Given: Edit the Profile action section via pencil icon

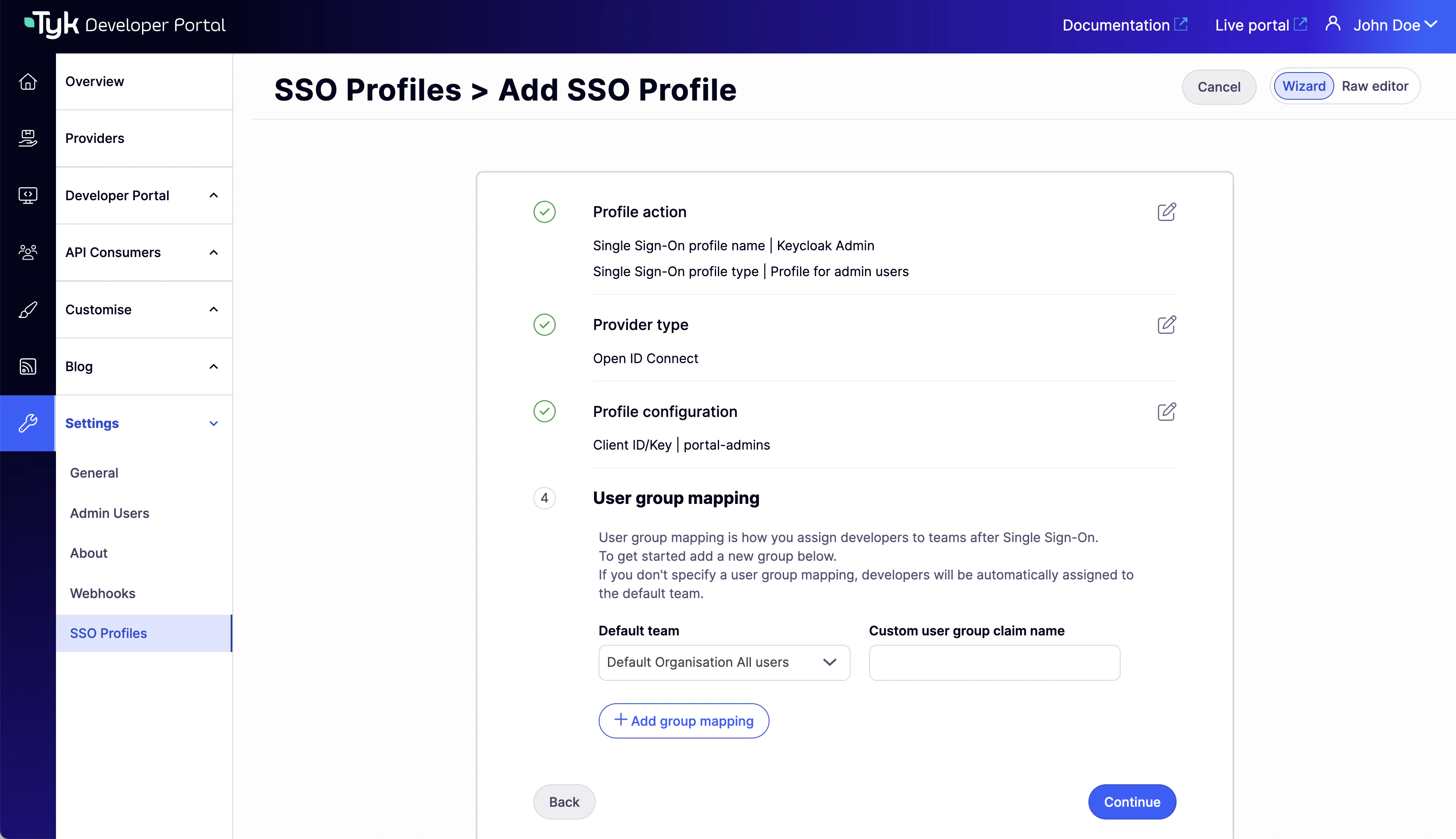Looking at the screenshot, I should click(x=1166, y=212).
